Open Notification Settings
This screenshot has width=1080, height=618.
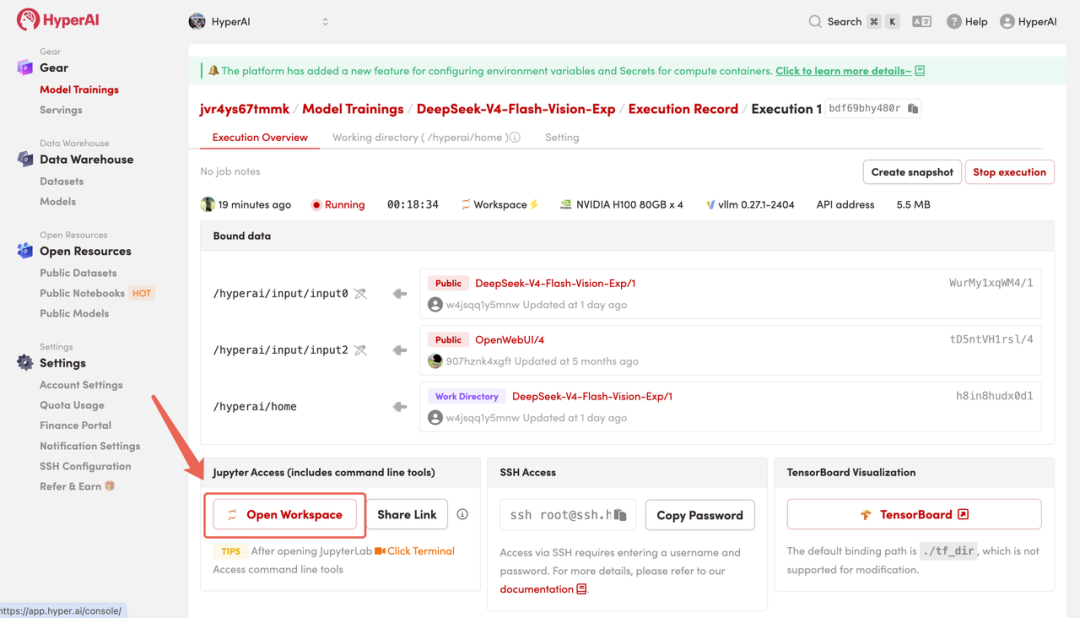[x=90, y=446]
